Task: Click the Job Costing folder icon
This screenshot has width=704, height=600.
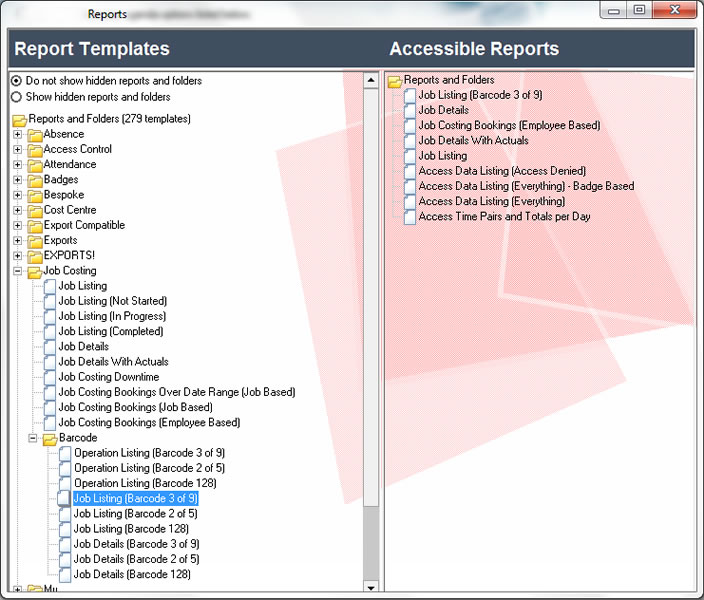Action: pos(35,271)
